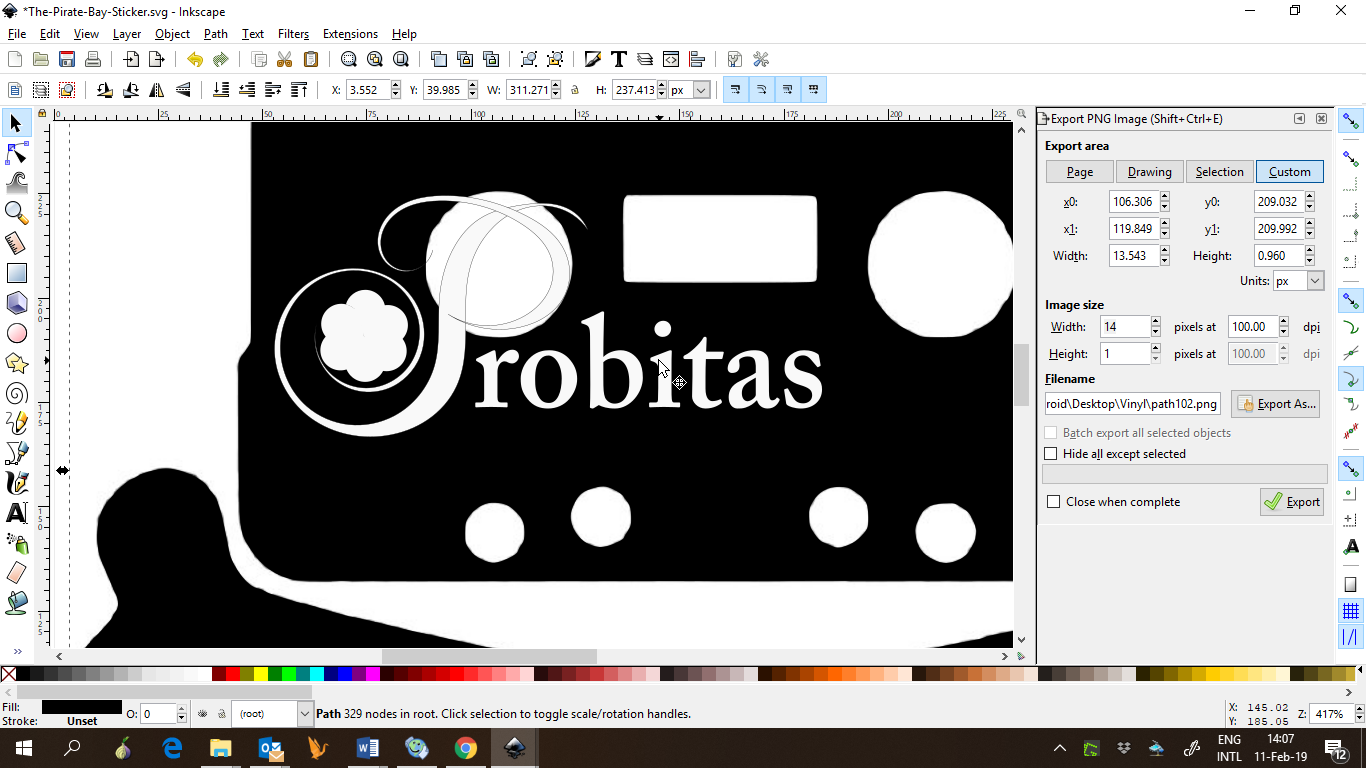Click the Cut scissors icon
Screen dimensions: 1366x768
(285, 59)
